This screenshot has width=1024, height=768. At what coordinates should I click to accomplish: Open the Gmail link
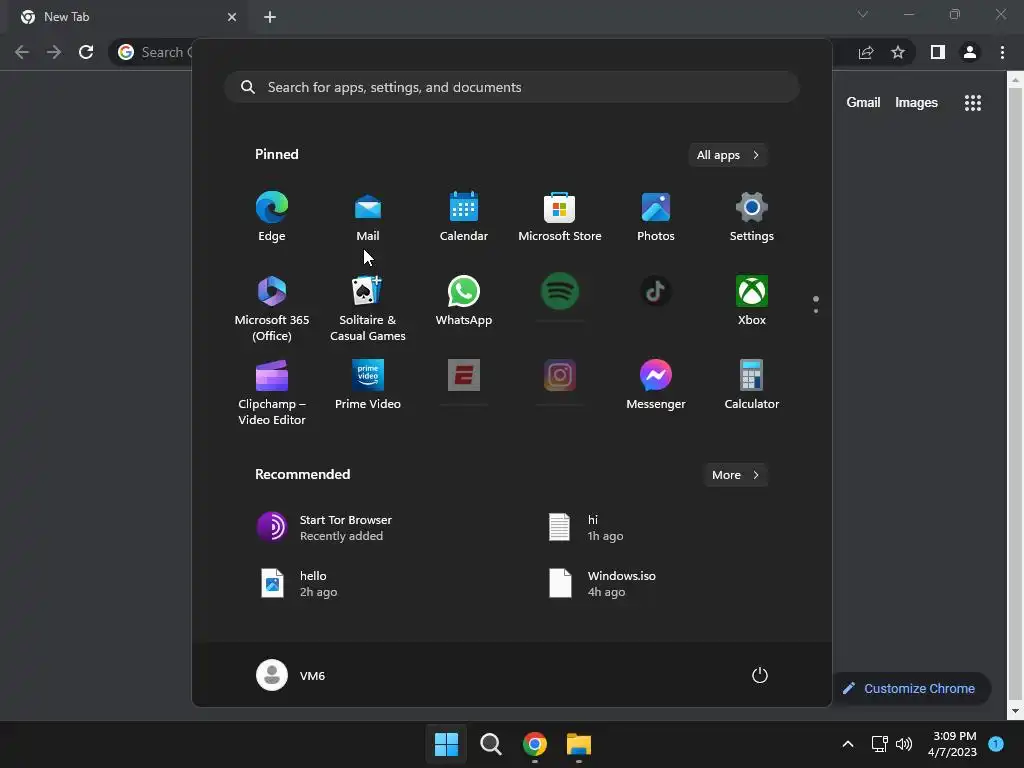point(863,103)
